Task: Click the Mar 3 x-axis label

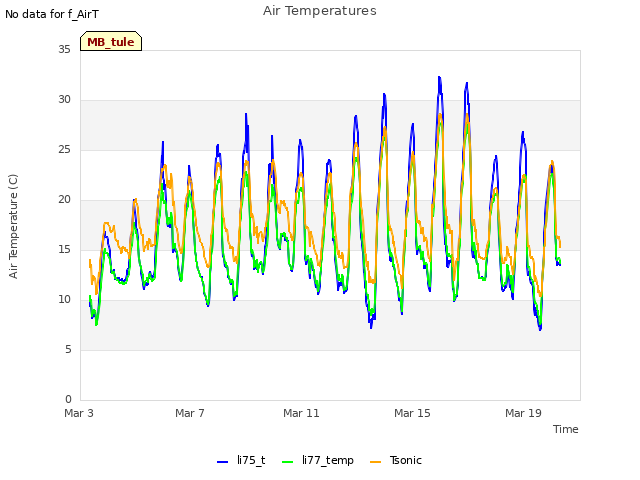Action: [79, 413]
